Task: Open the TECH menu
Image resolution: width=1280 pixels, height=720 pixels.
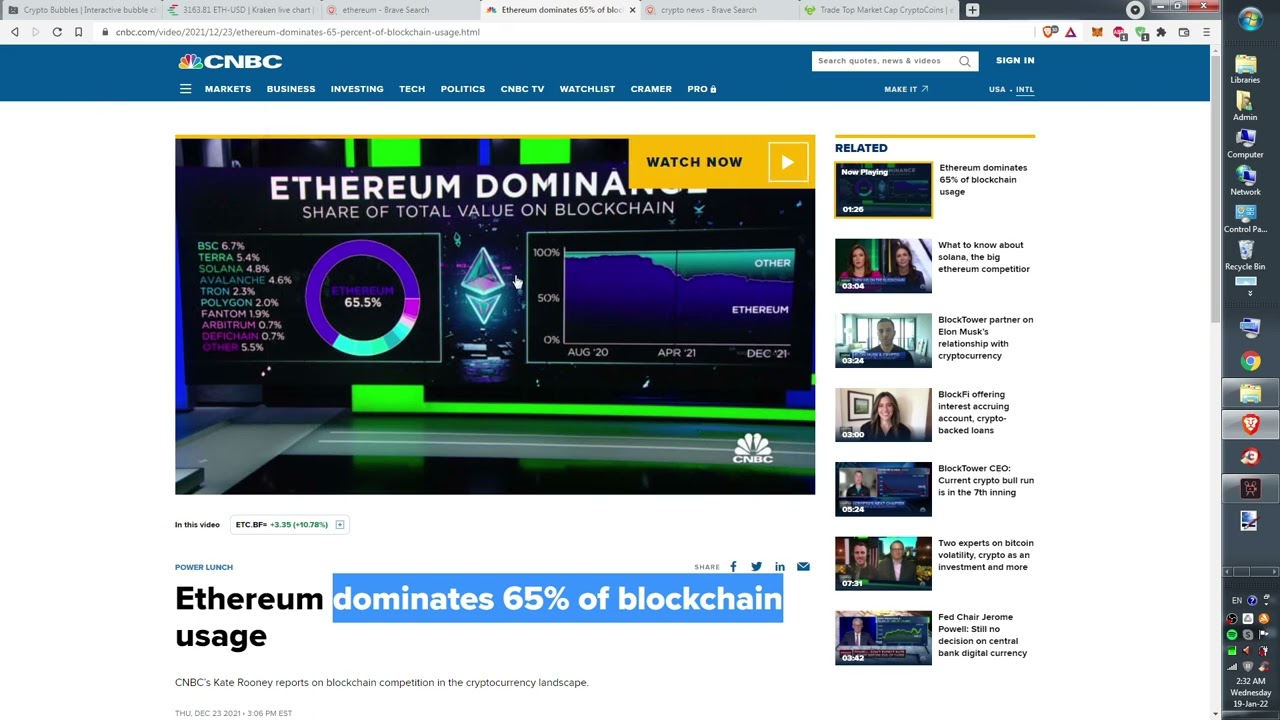Action: point(412,89)
